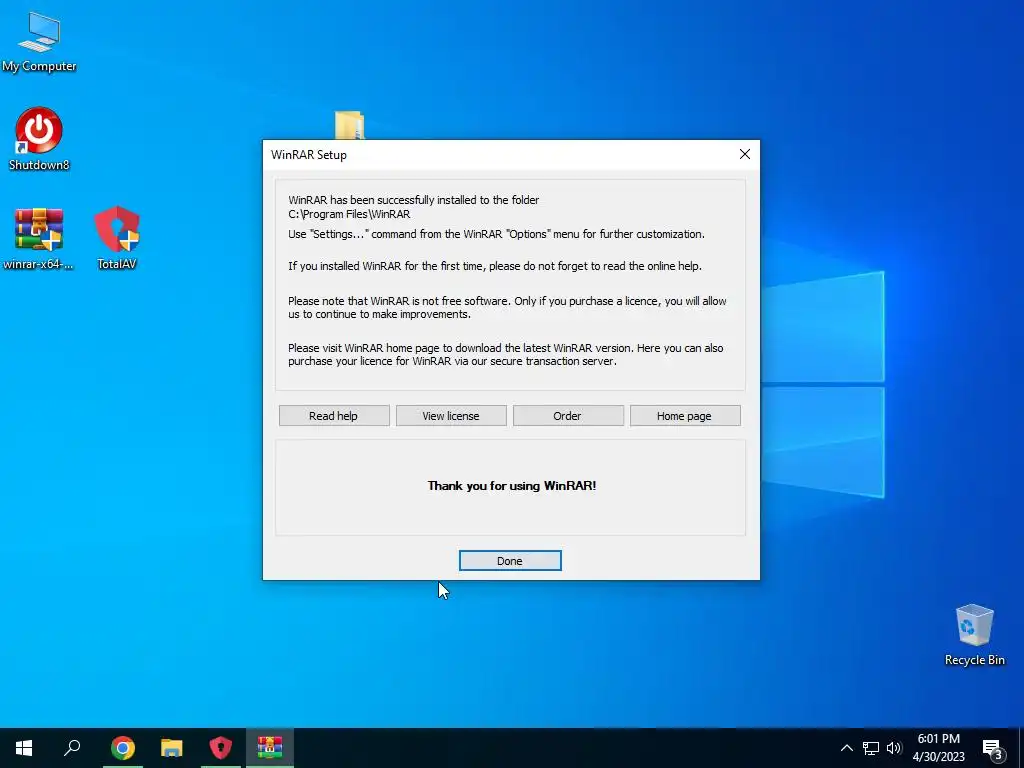
Task: Click the 'do not forget to read the online help' line
Action: click(494, 266)
